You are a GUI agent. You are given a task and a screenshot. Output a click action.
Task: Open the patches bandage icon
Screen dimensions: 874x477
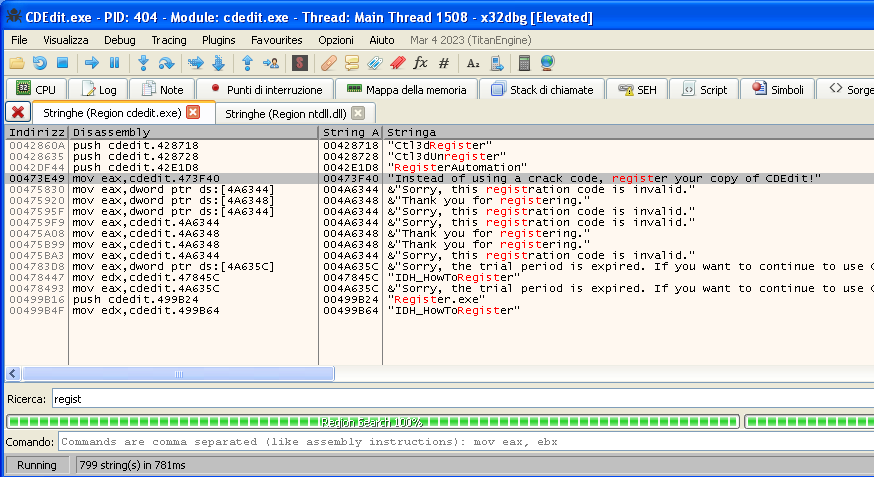[329, 63]
